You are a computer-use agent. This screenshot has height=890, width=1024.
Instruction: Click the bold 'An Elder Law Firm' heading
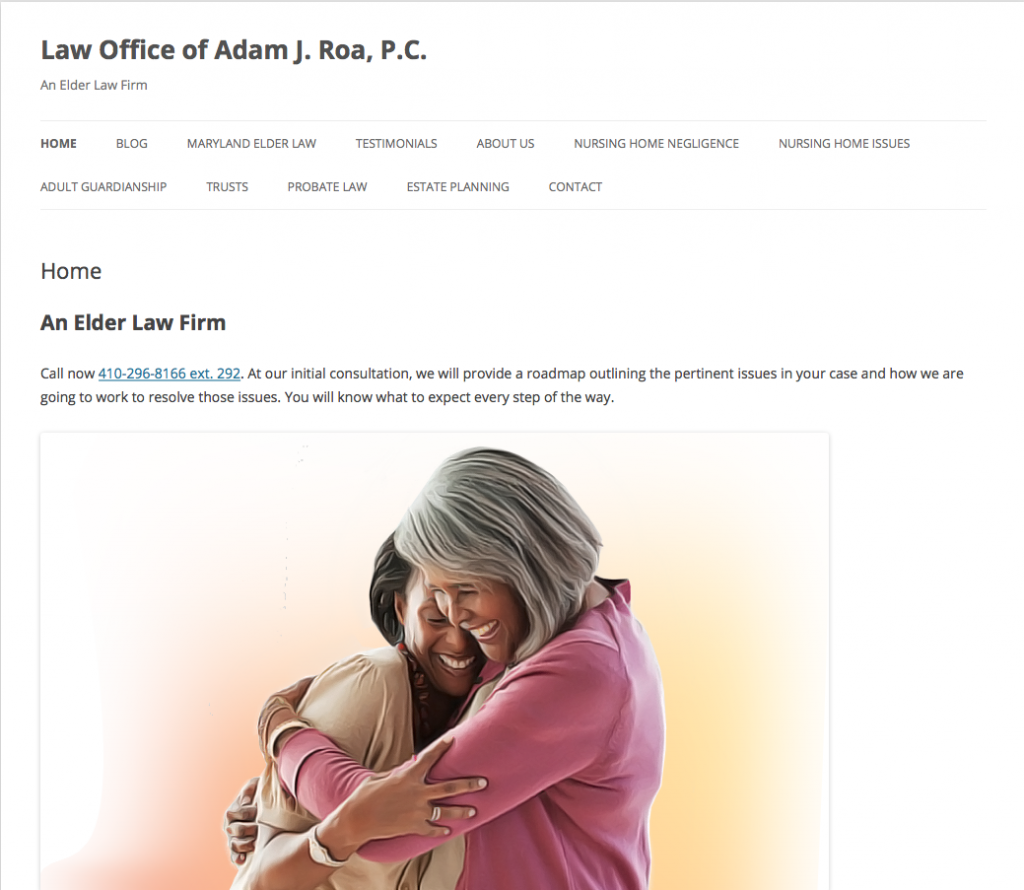[x=133, y=323]
